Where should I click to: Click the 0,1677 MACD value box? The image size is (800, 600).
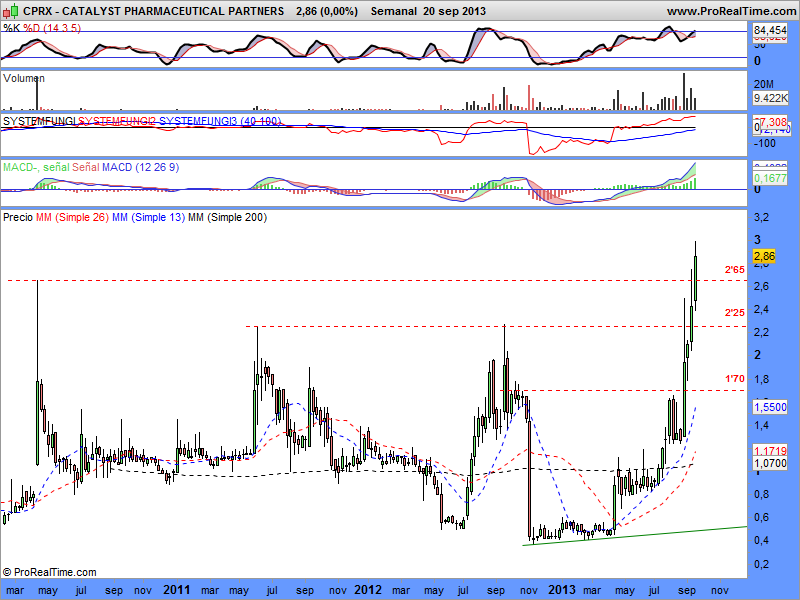tap(770, 178)
